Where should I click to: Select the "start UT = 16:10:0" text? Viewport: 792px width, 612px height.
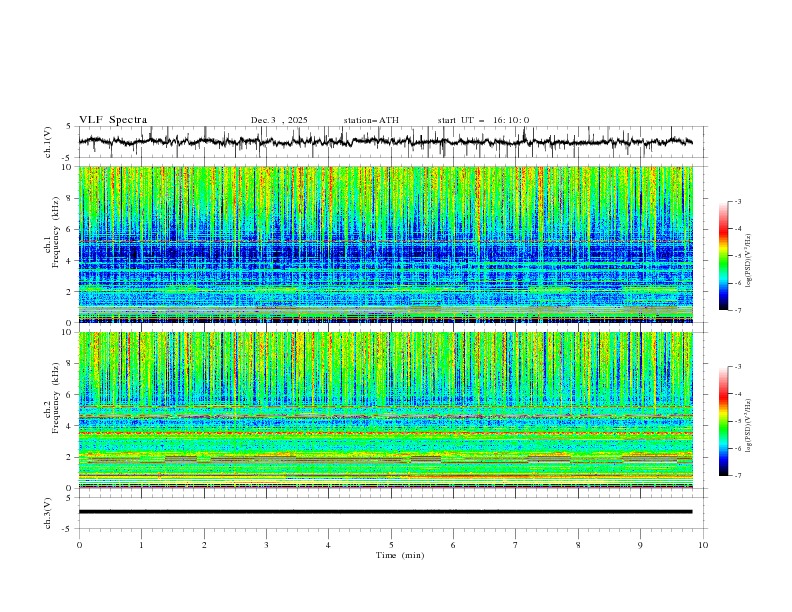(483, 120)
